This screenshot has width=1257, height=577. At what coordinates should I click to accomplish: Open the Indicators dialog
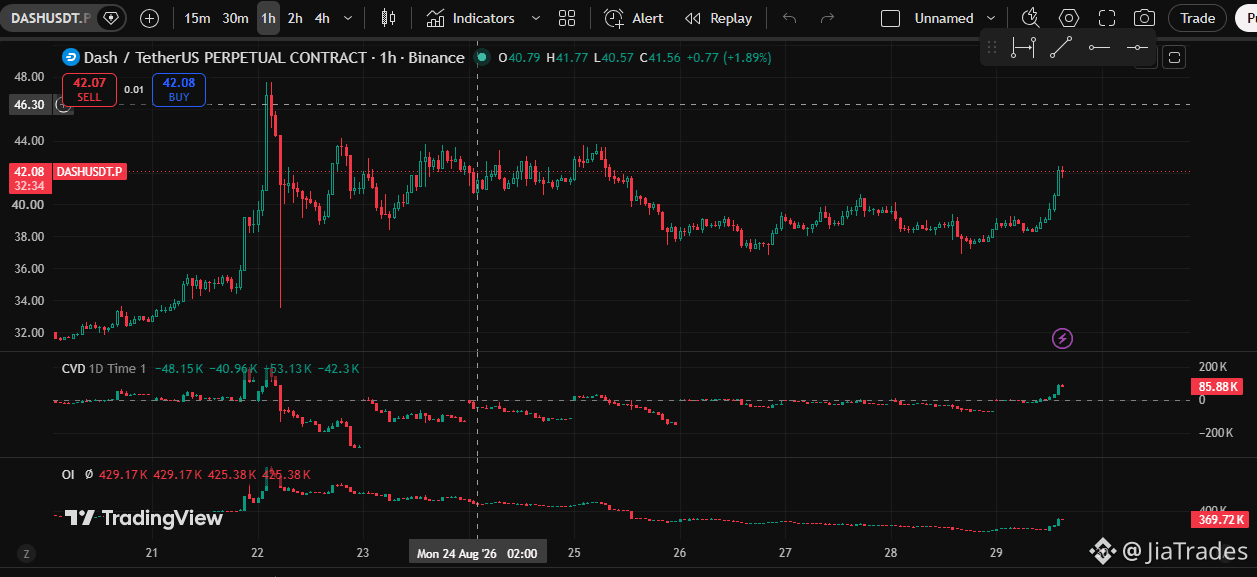[x=470, y=18]
